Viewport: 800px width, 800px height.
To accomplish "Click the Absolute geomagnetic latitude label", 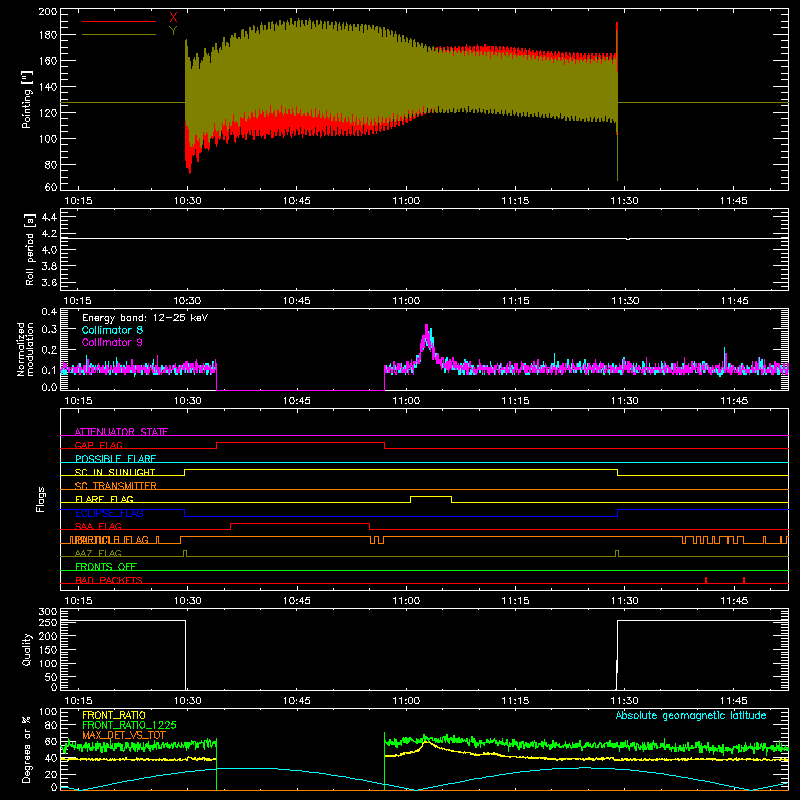I will 691,715.
